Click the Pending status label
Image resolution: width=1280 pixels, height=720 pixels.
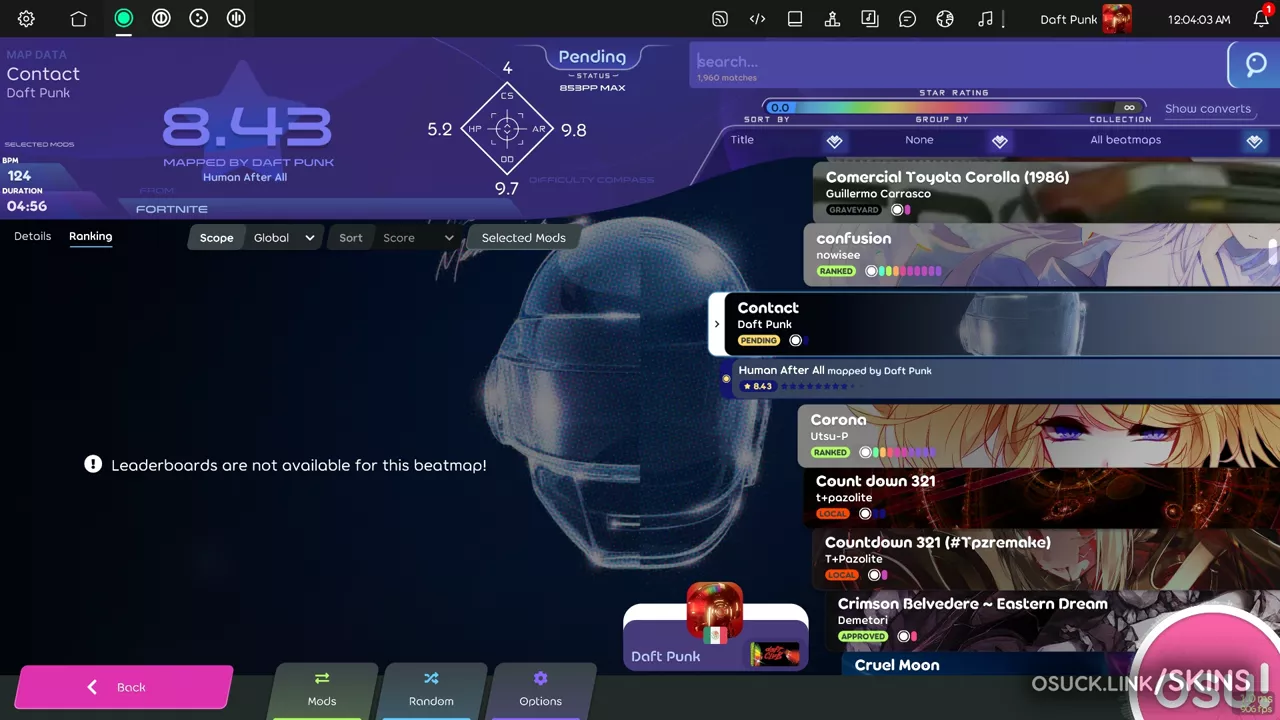[592, 57]
